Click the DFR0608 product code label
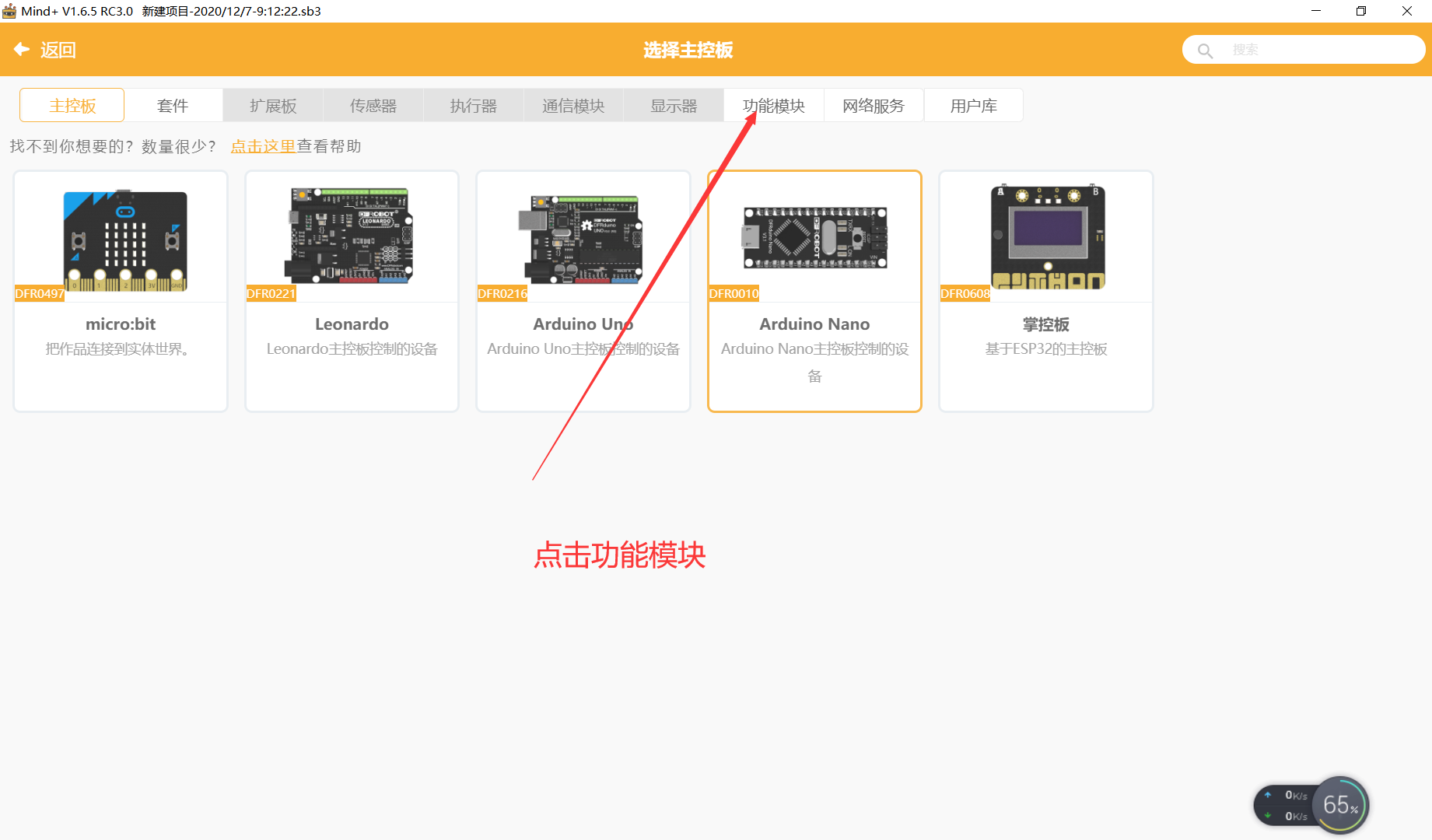Viewport: 1432px width, 840px height. pyautogui.click(x=965, y=293)
